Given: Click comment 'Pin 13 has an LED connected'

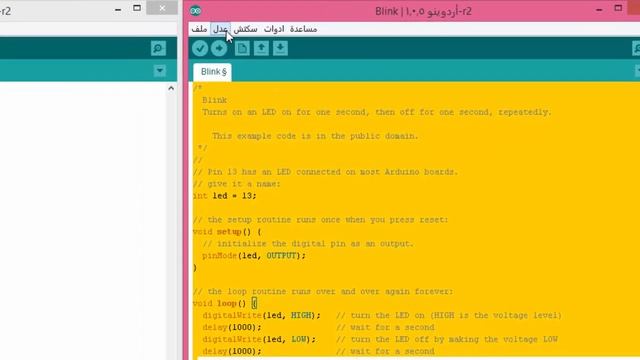Looking at the screenshot, I should tap(275, 172).
